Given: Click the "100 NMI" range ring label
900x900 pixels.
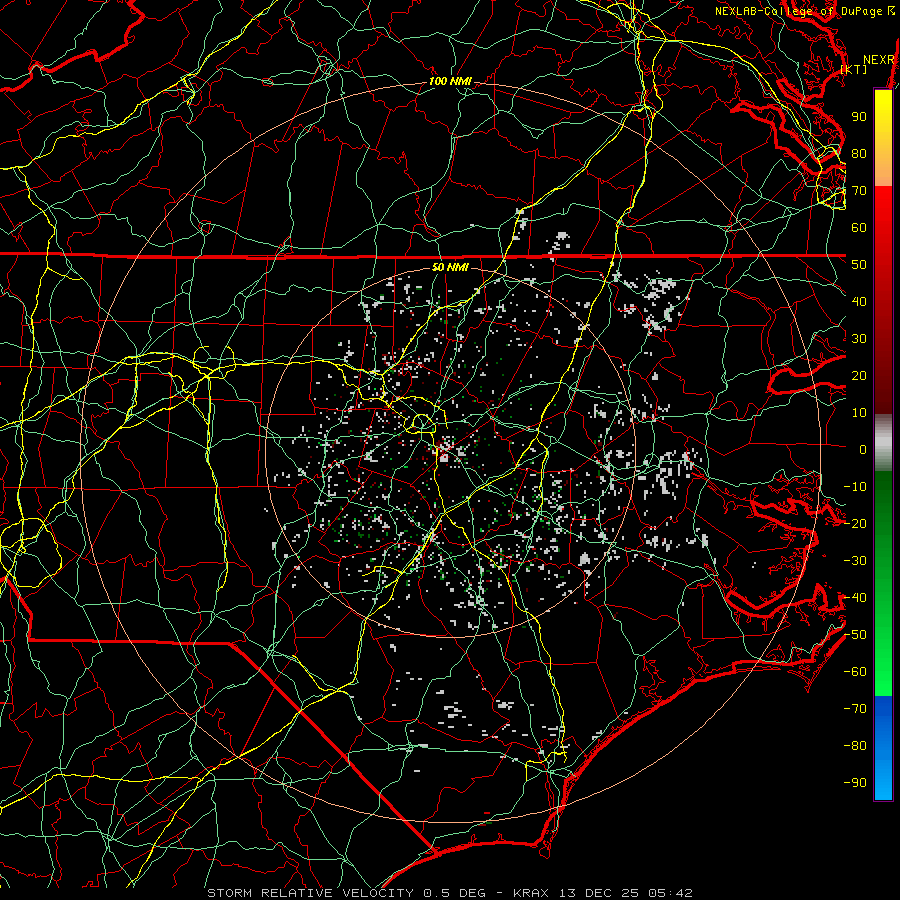Looking at the screenshot, I should [450, 82].
